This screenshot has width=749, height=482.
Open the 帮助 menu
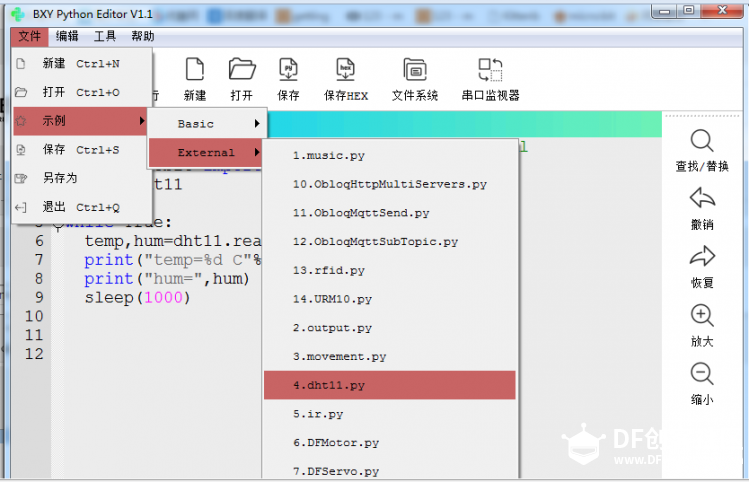[x=142, y=36]
